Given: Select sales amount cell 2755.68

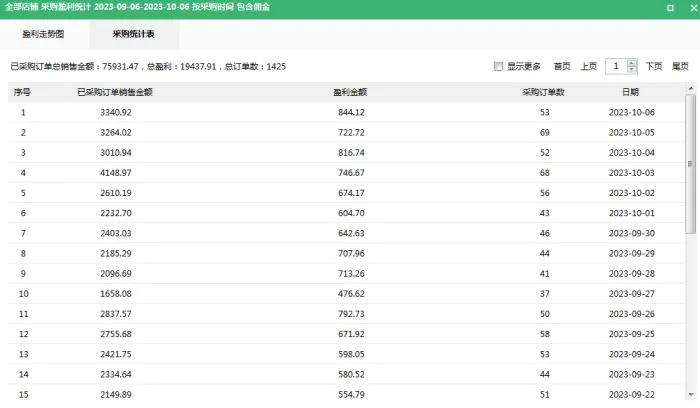Looking at the screenshot, I should (x=116, y=334).
